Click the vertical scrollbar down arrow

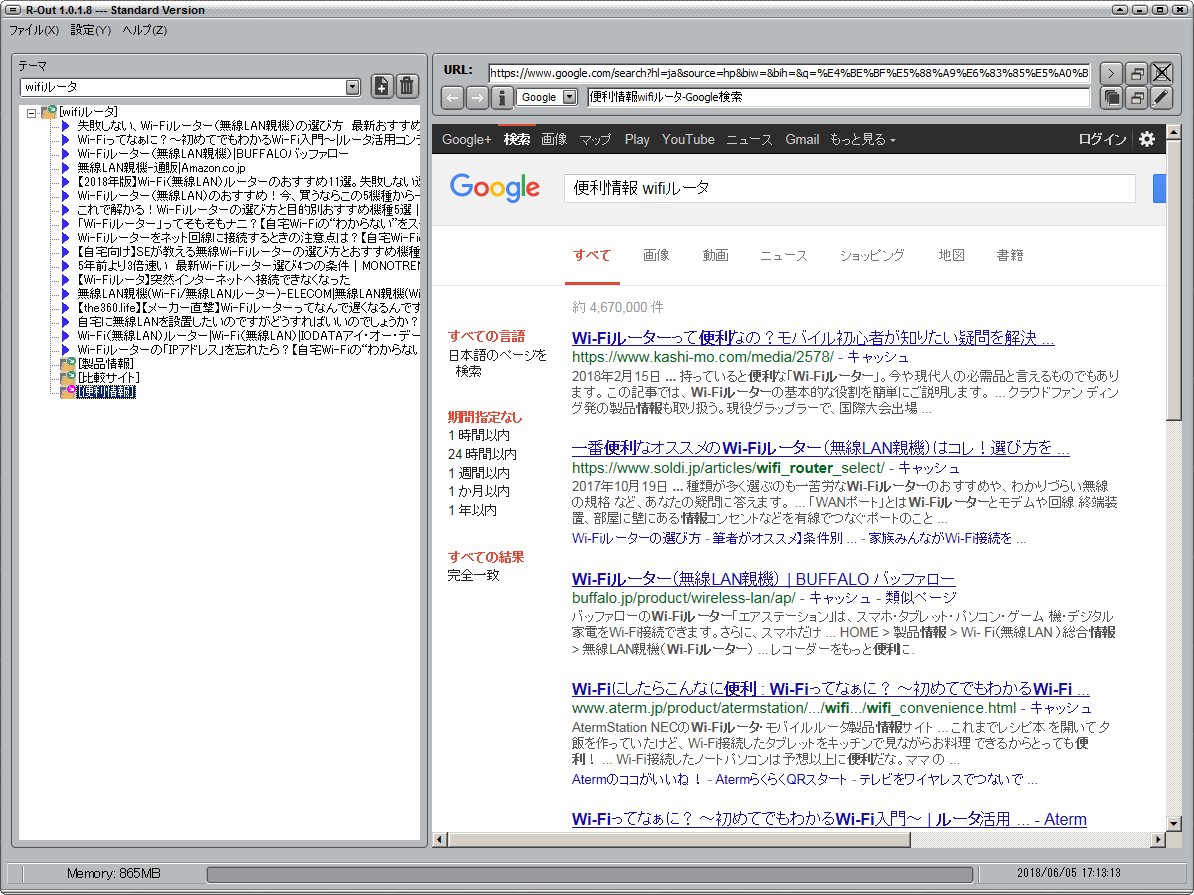[x=1173, y=823]
